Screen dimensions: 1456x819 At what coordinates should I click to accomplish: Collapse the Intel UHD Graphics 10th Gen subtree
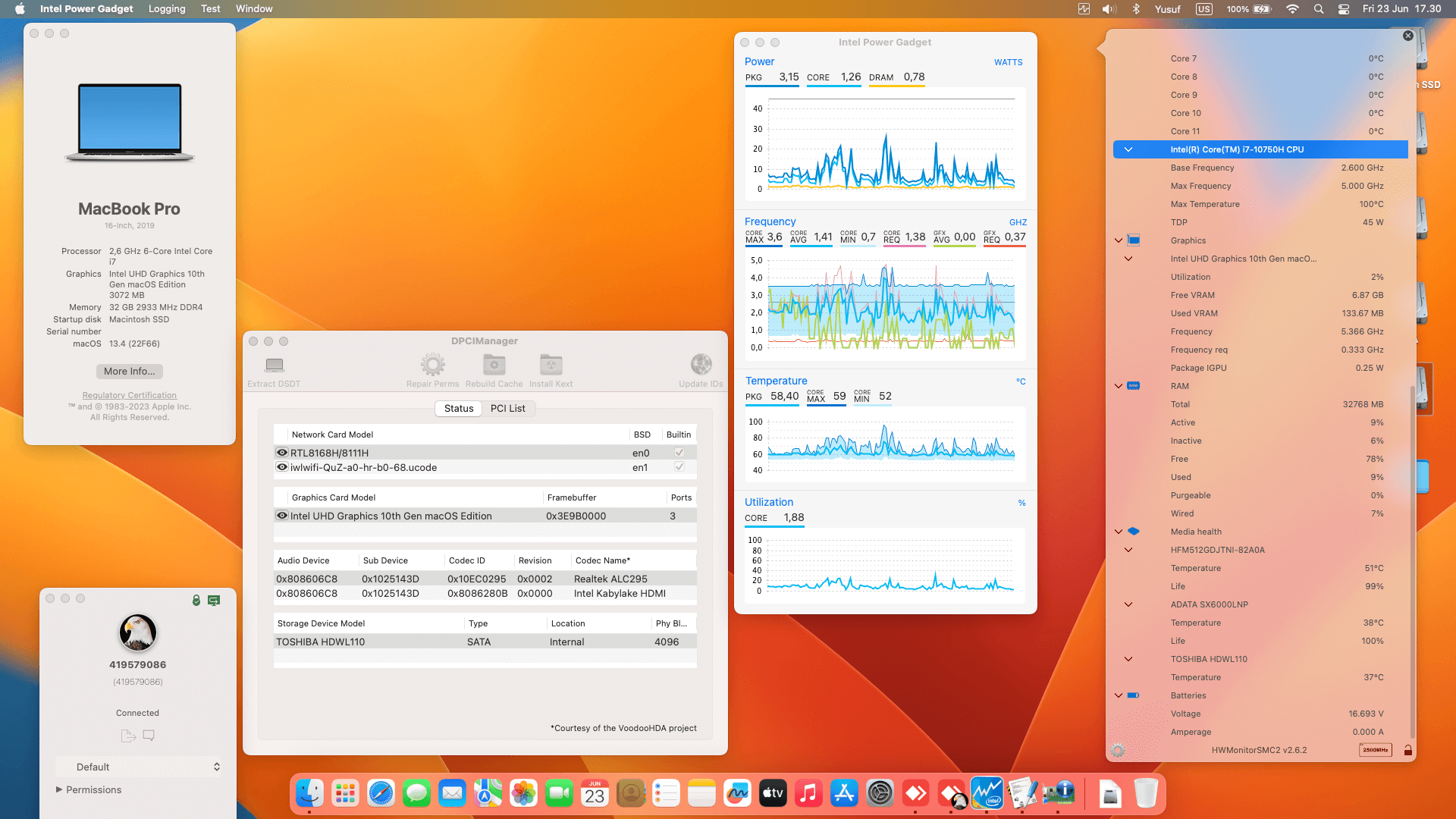click(x=1128, y=259)
